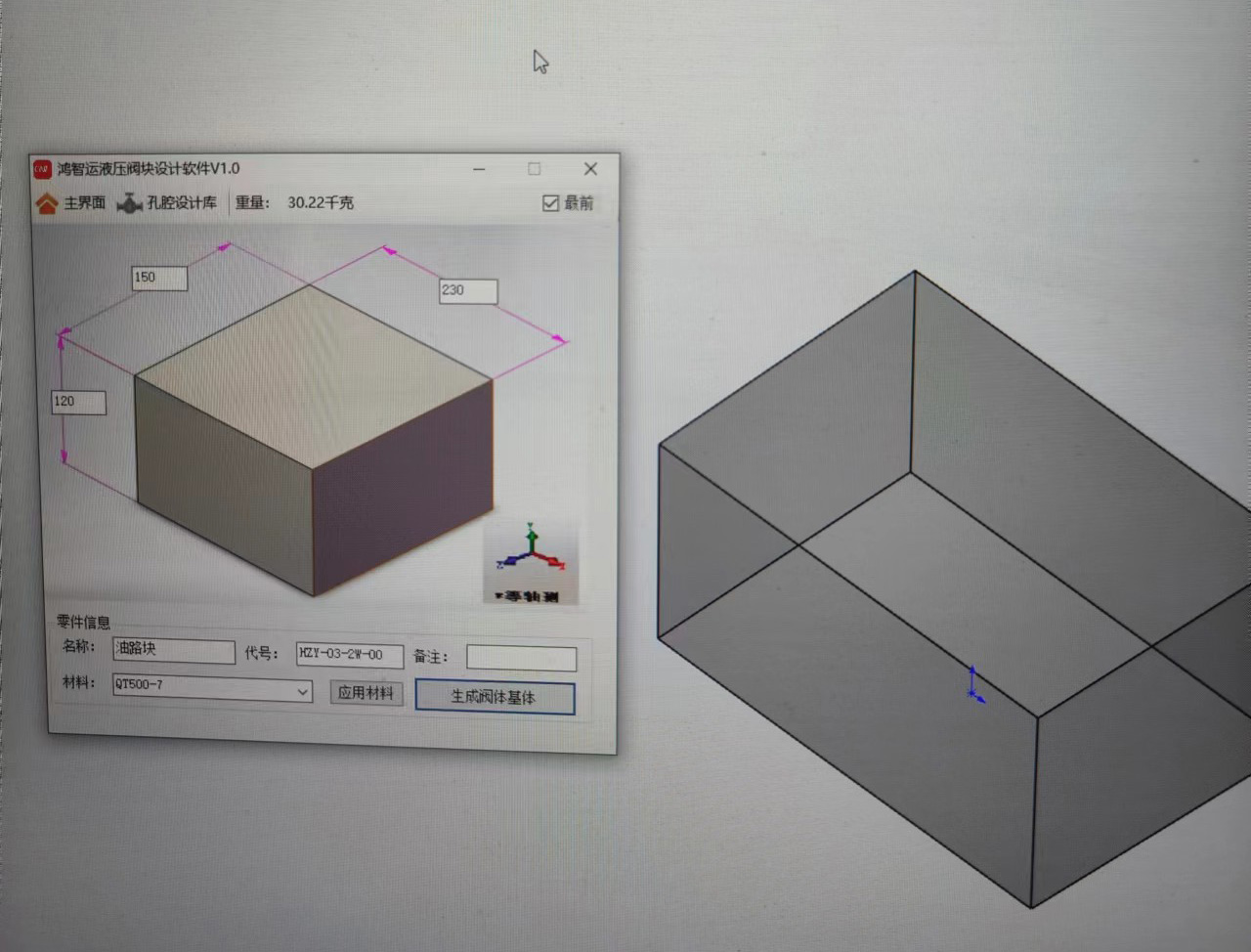Open the 孔腔设计库 menu label
Screen dimensions: 1251x952
pyautogui.click(x=182, y=202)
